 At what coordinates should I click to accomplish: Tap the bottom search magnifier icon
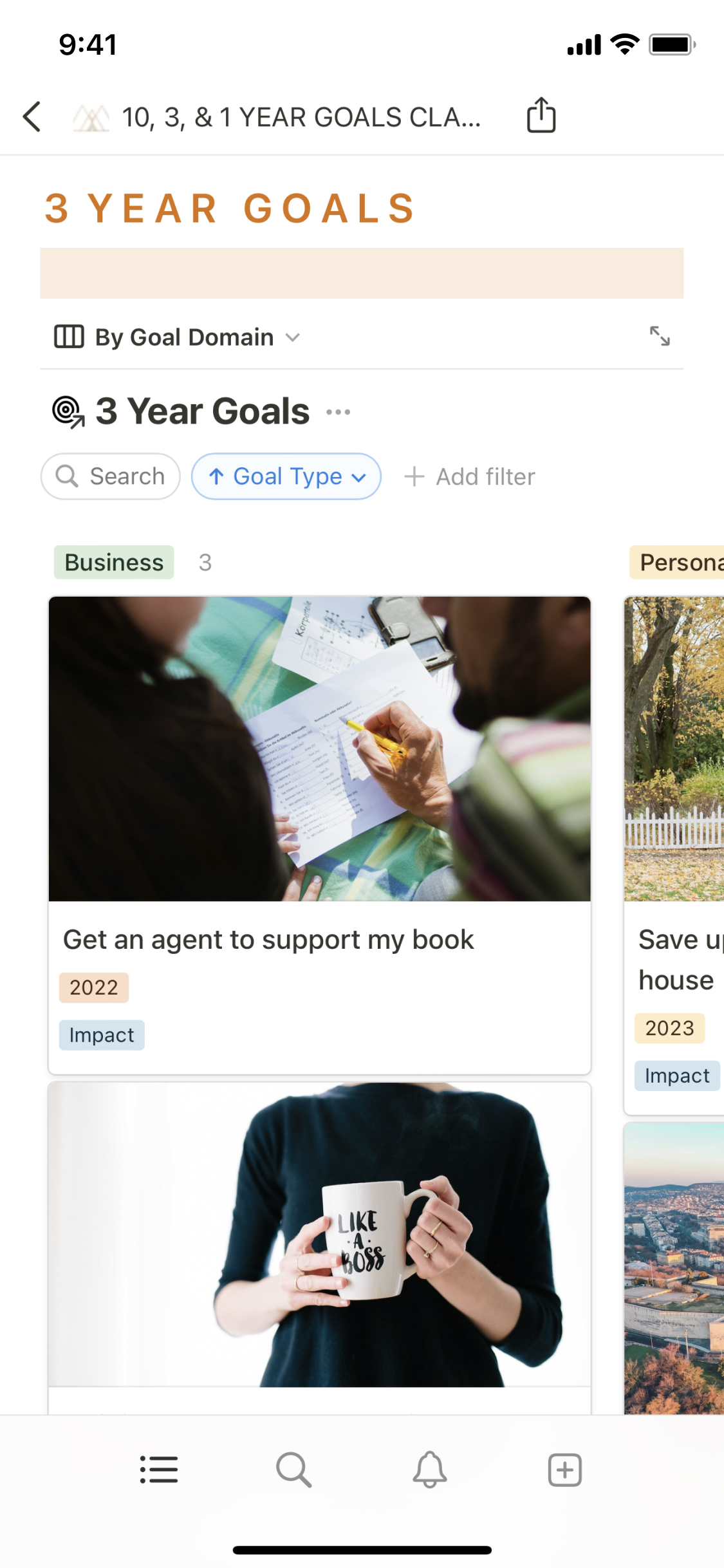(x=294, y=1470)
